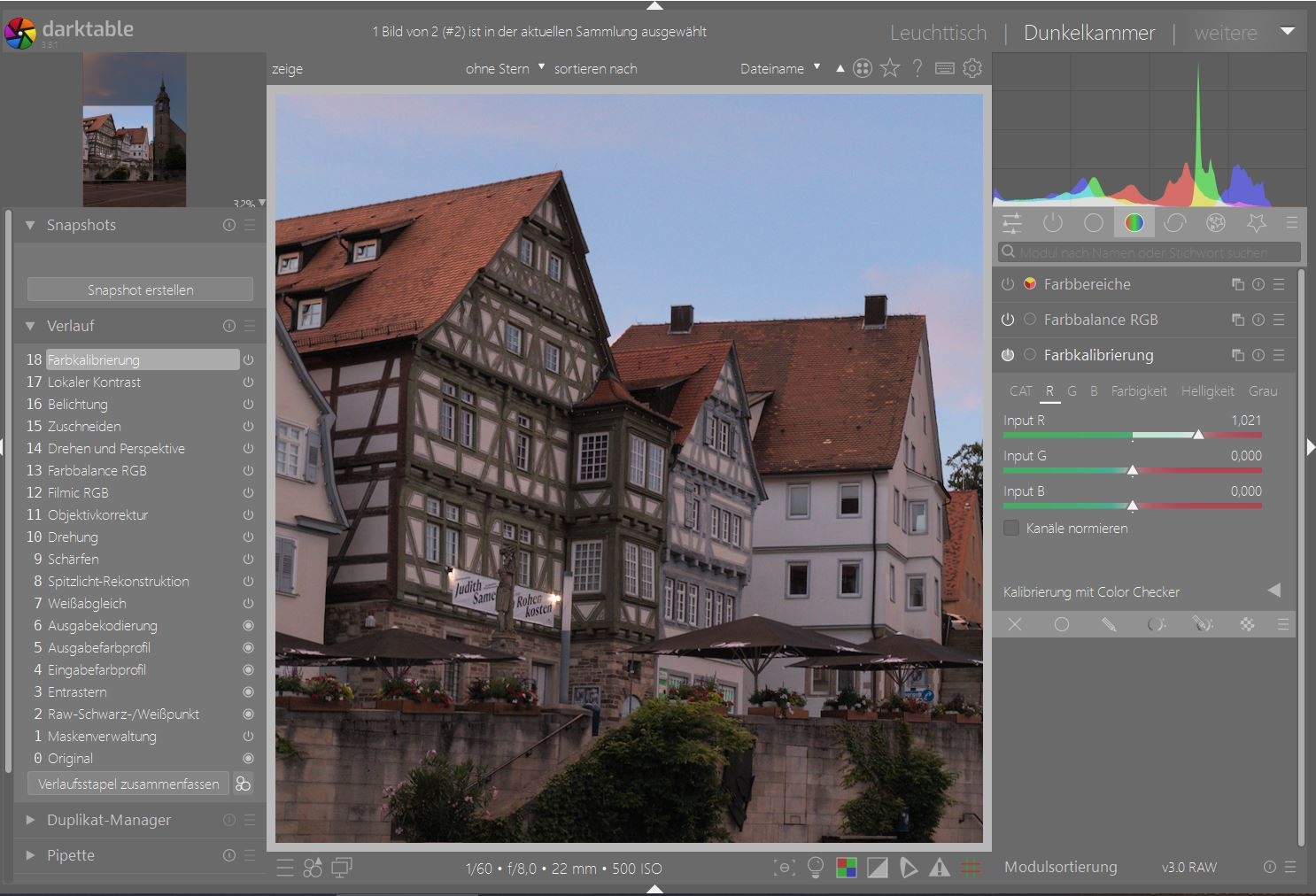Viewport: 1316px width, 896px height.
Task: Disable the Farbkalibrierung module power button
Action: click(1008, 355)
